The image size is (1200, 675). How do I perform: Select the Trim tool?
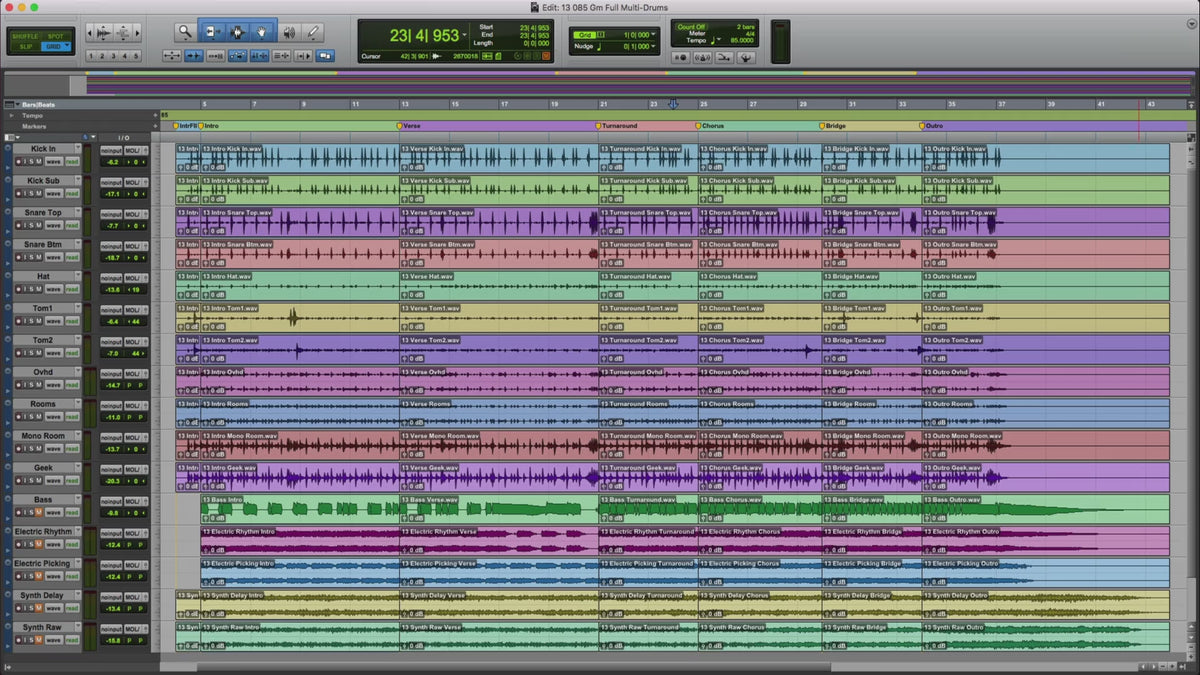(x=212, y=32)
